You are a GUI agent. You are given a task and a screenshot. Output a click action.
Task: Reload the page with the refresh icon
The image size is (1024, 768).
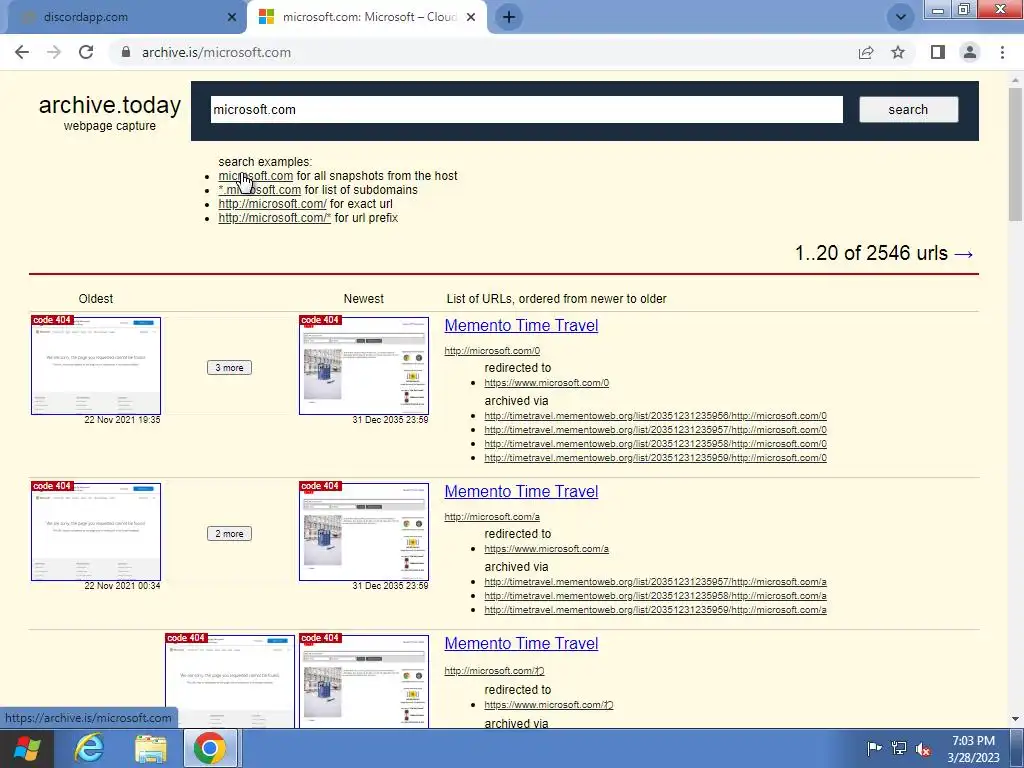point(86,52)
